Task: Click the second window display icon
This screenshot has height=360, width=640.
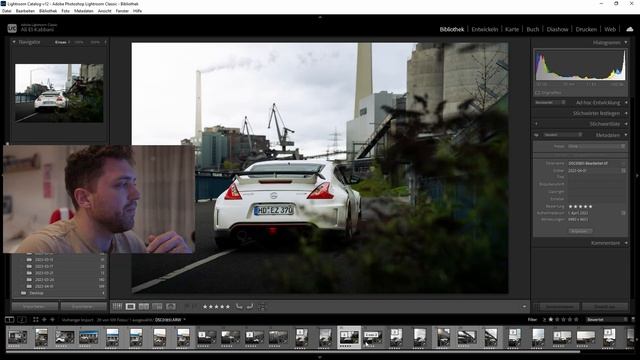Action: [x=22, y=320]
